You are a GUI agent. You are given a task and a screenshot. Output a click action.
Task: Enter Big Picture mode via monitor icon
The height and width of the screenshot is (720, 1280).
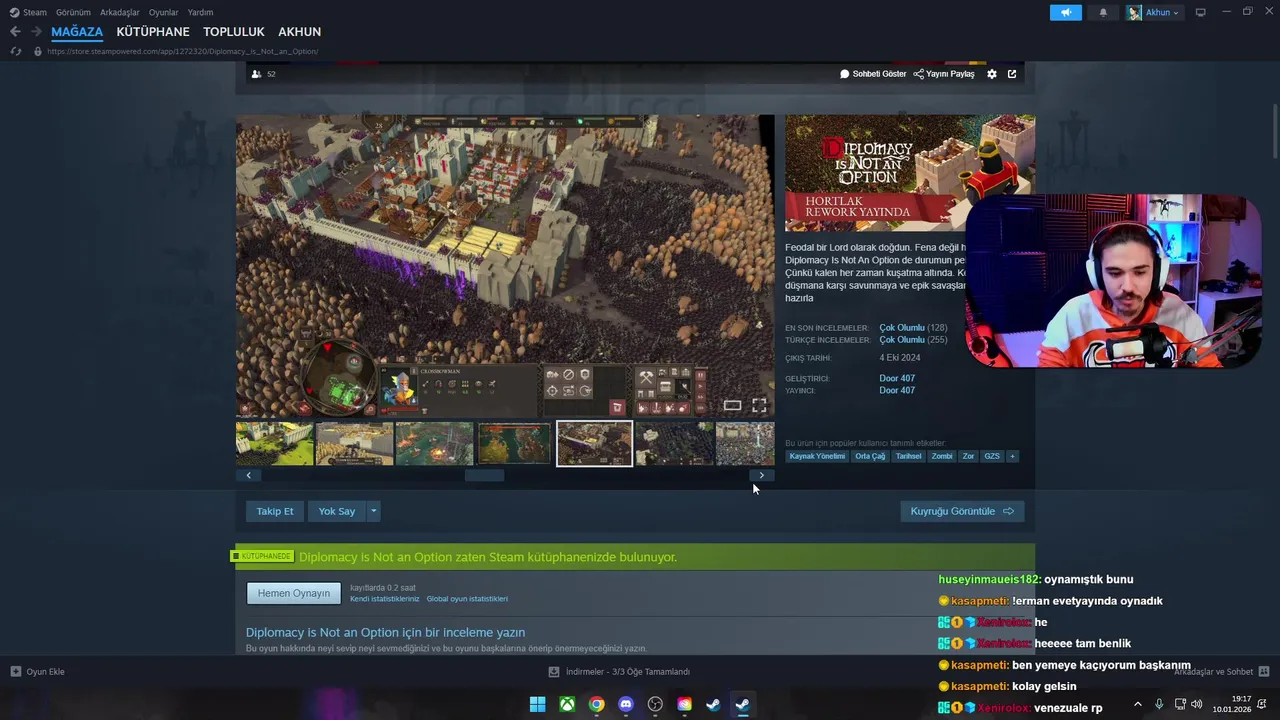1200,12
